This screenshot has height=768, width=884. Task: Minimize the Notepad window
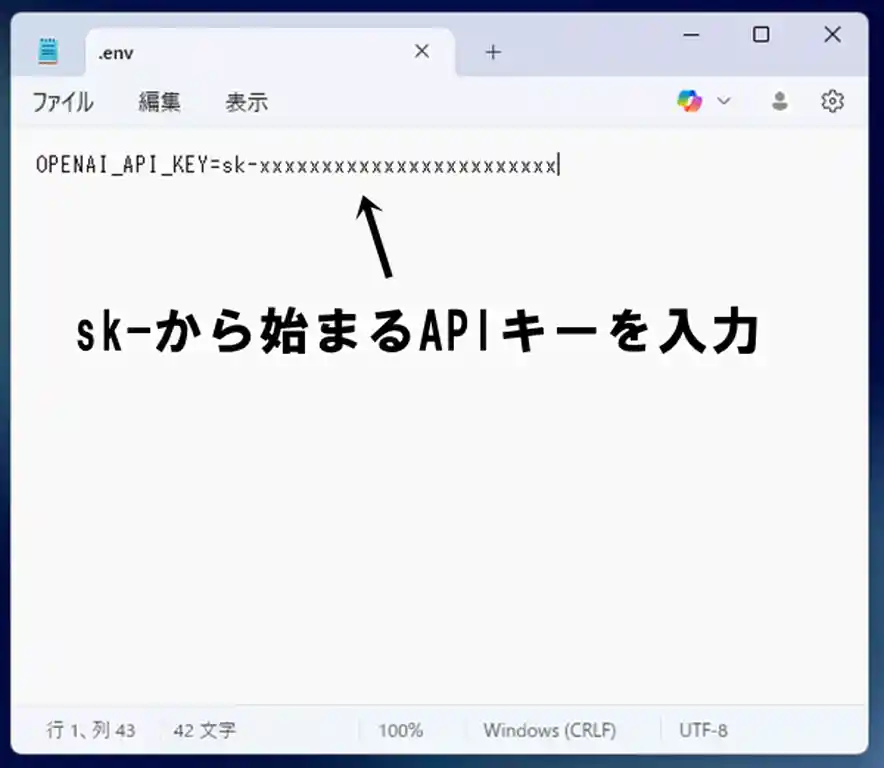click(691, 35)
